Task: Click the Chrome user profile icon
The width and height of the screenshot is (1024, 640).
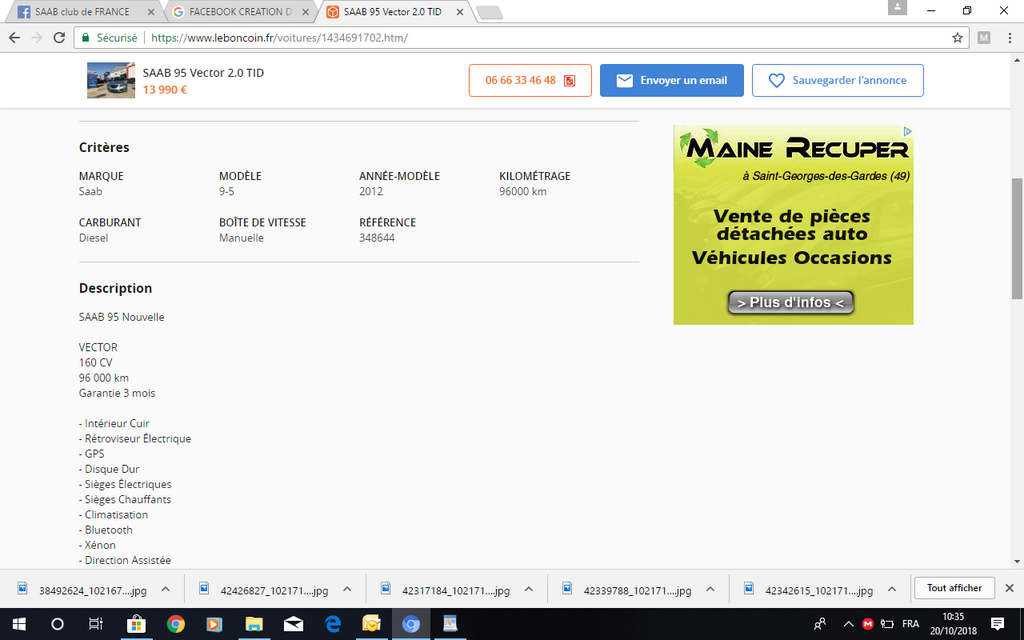Action: 897,7
